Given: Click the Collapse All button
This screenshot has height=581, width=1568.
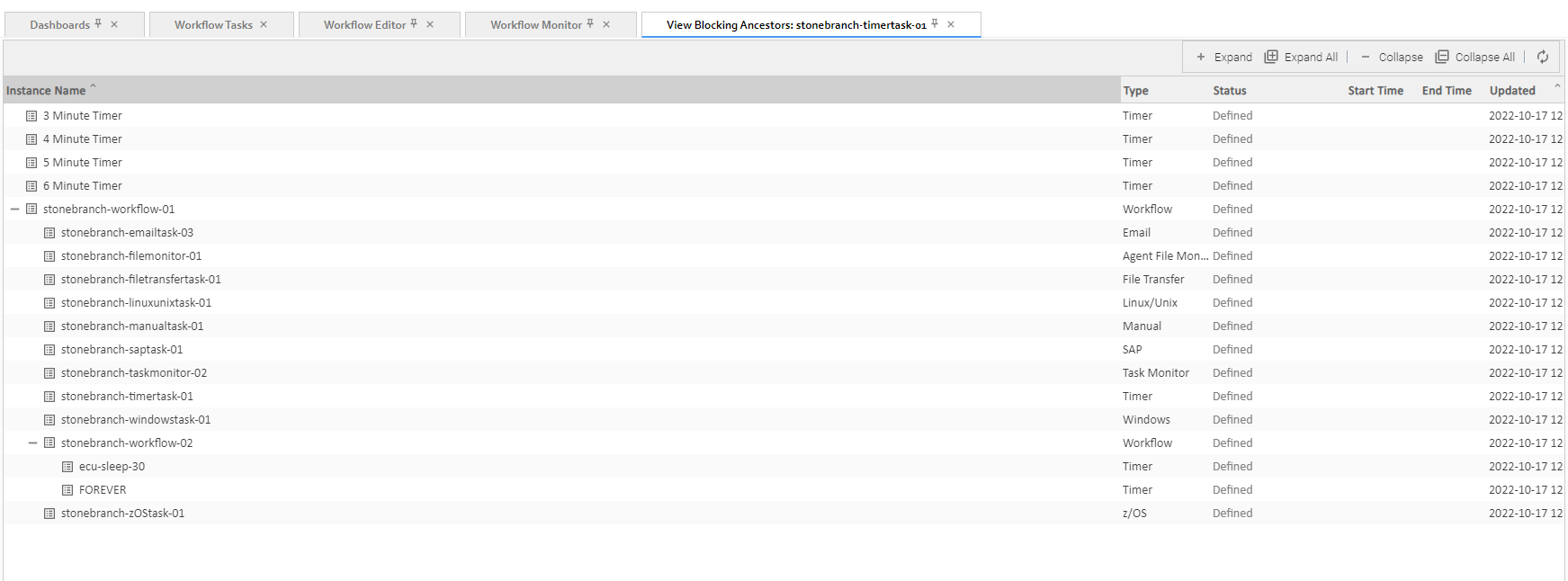Looking at the screenshot, I should 1474,57.
